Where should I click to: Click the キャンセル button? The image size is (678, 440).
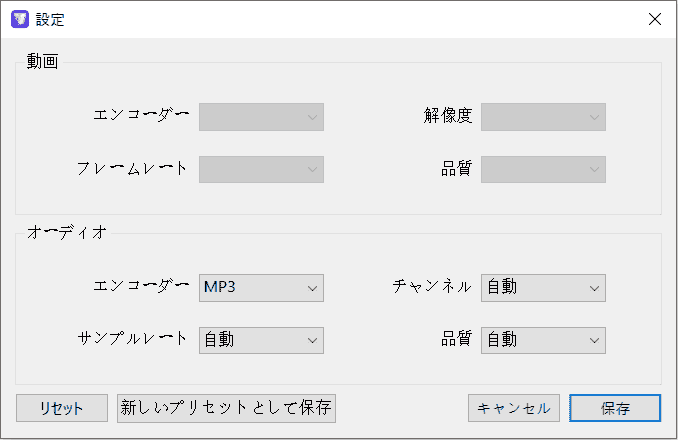(x=514, y=408)
